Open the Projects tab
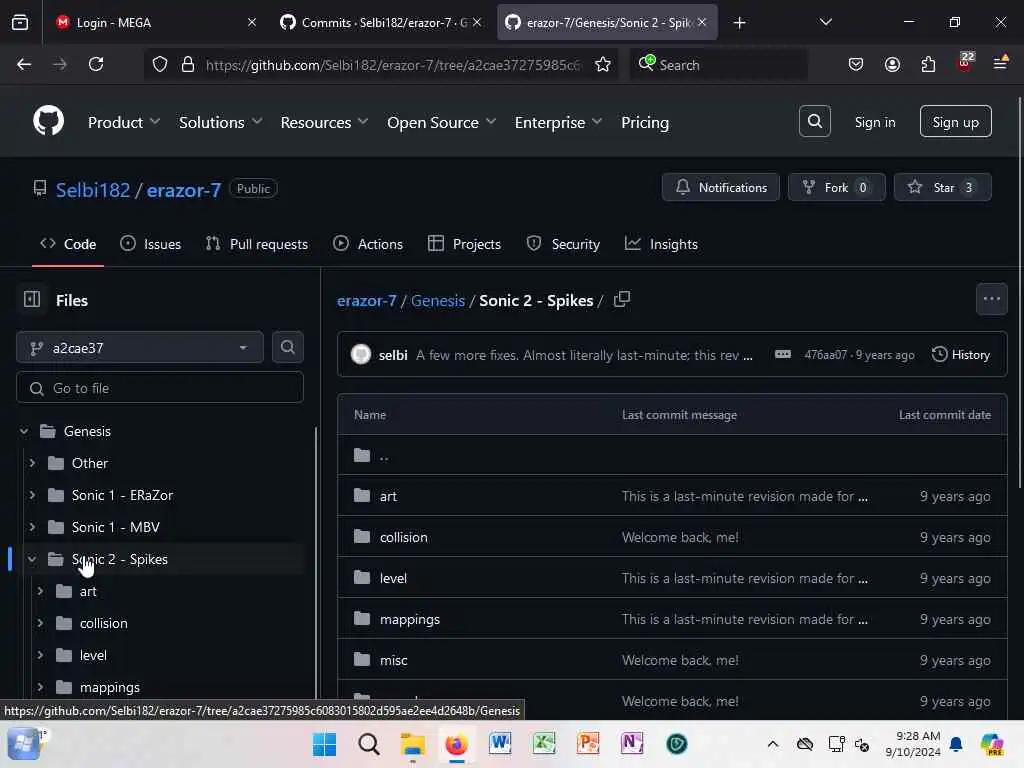 coord(464,244)
